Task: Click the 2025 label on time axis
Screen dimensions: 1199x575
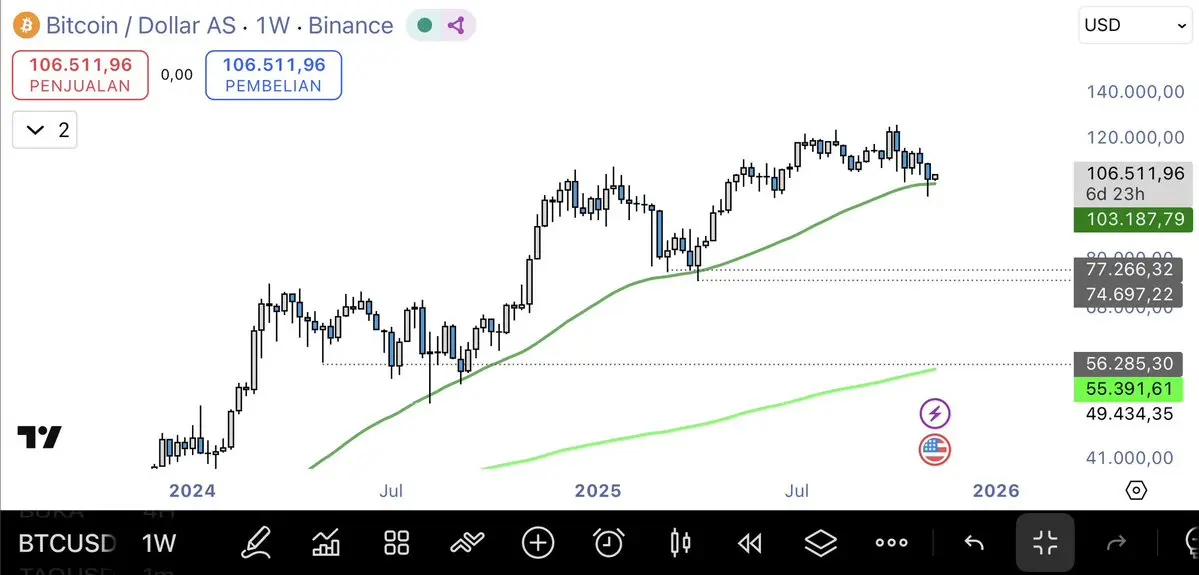Action: click(599, 490)
